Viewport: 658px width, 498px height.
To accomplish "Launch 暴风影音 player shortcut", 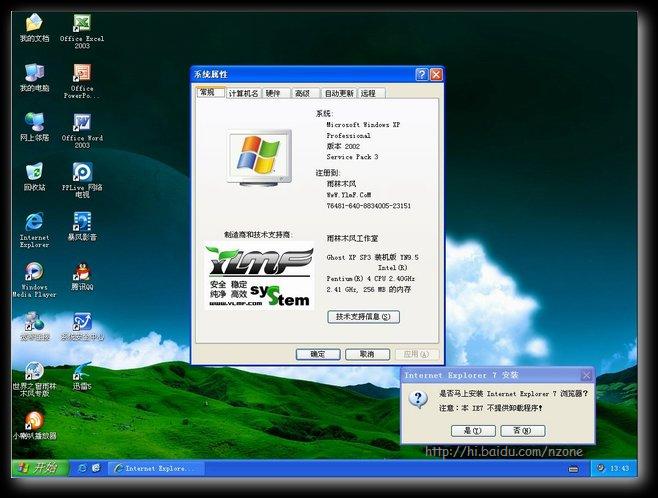I will coord(82,226).
